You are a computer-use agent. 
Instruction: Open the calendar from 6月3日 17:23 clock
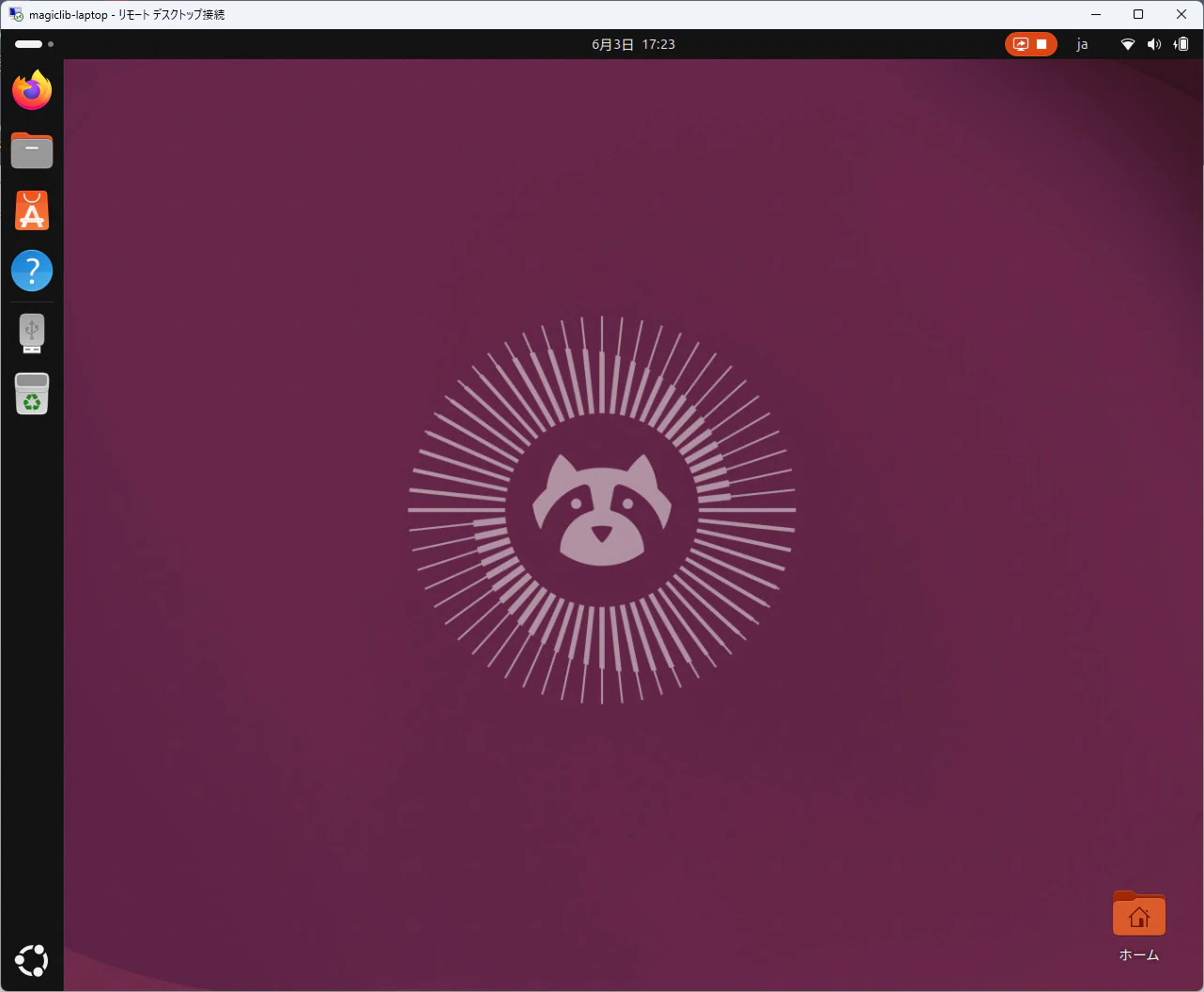pyautogui.click(x=633, y=44)
